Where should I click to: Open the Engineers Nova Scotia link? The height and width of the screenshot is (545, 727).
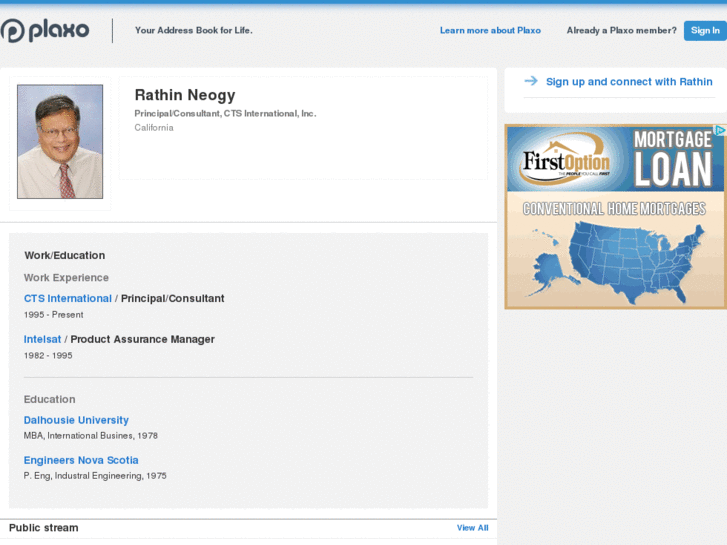click(x=81, y=460)
